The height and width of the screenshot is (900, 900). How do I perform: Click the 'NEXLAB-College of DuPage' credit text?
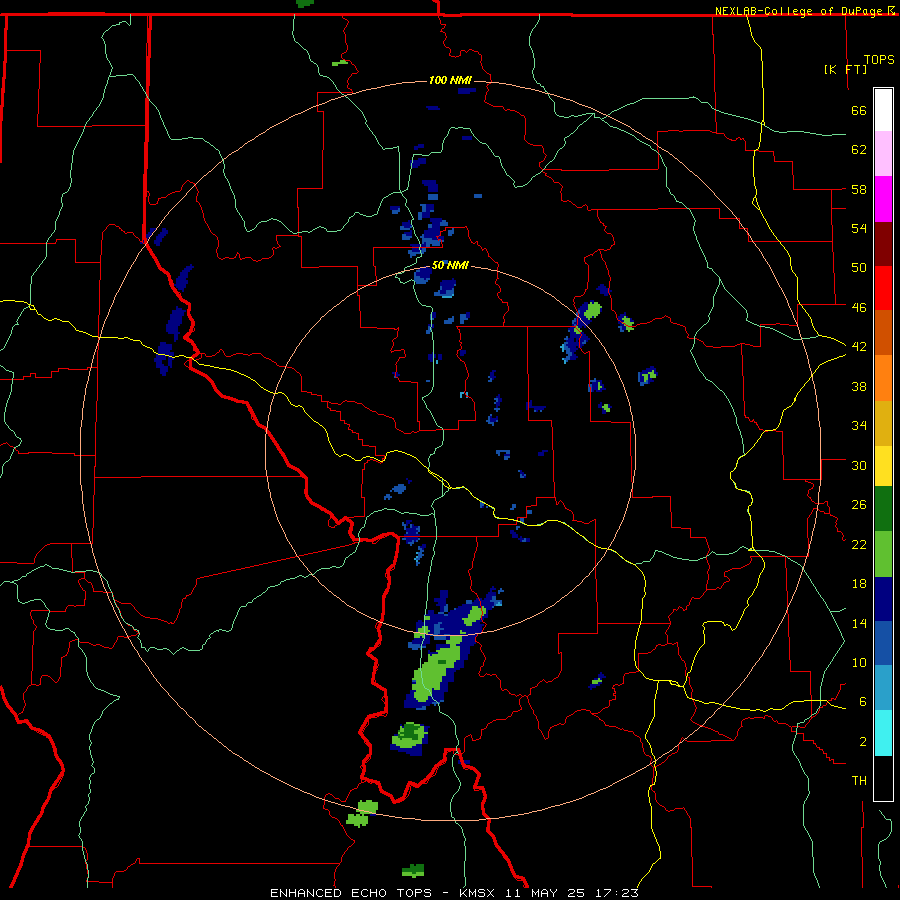[797, 11]
